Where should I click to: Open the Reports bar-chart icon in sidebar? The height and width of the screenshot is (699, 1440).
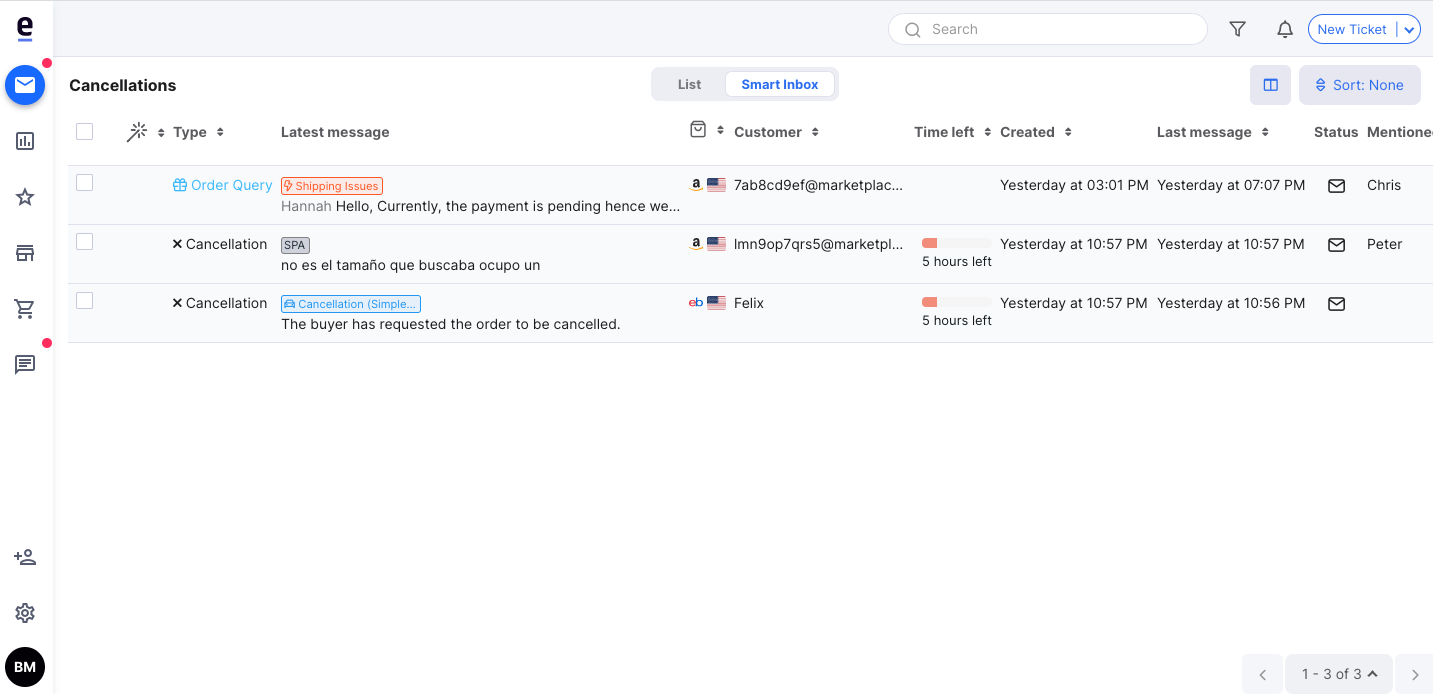(25, 141)
